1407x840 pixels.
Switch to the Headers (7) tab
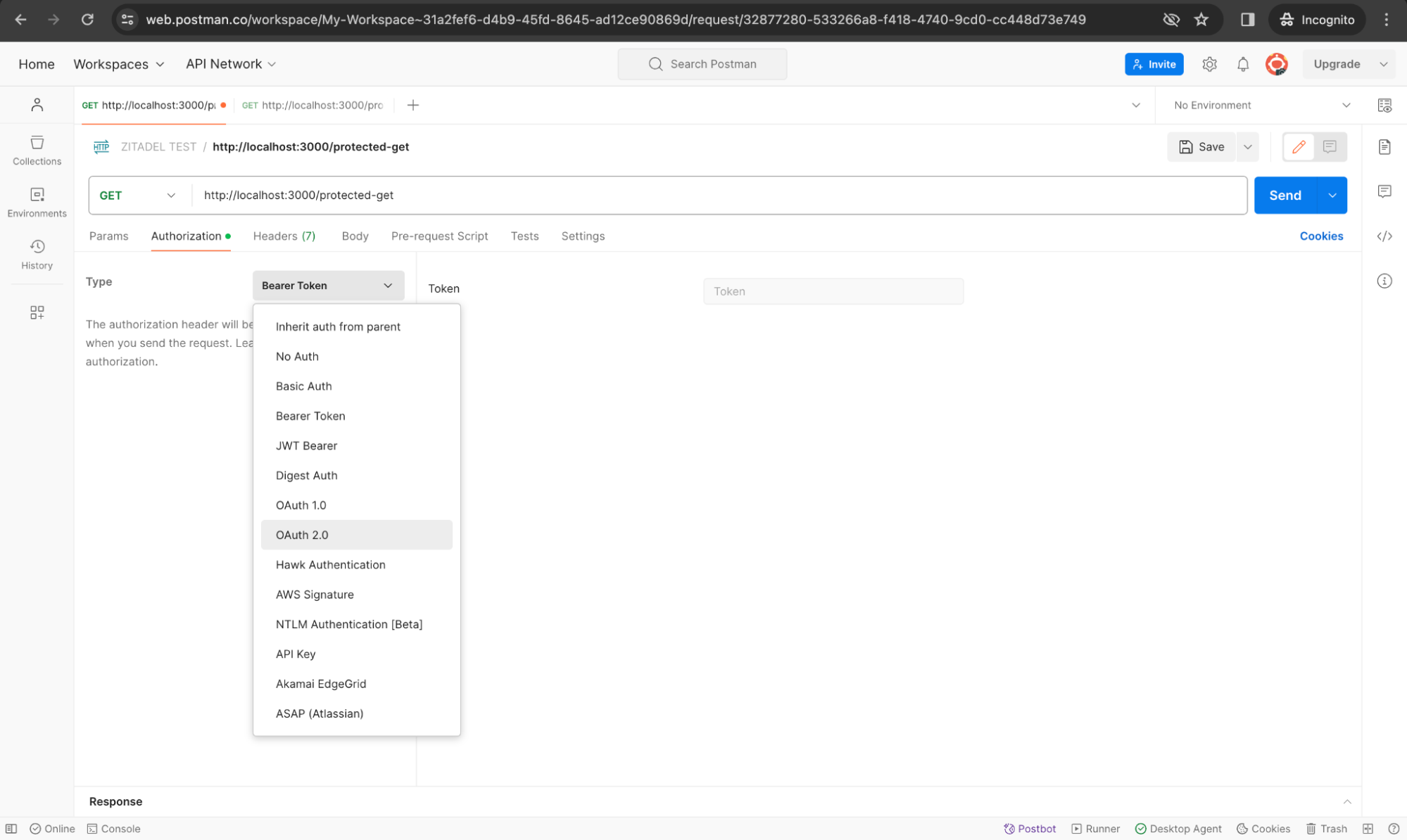284,236
